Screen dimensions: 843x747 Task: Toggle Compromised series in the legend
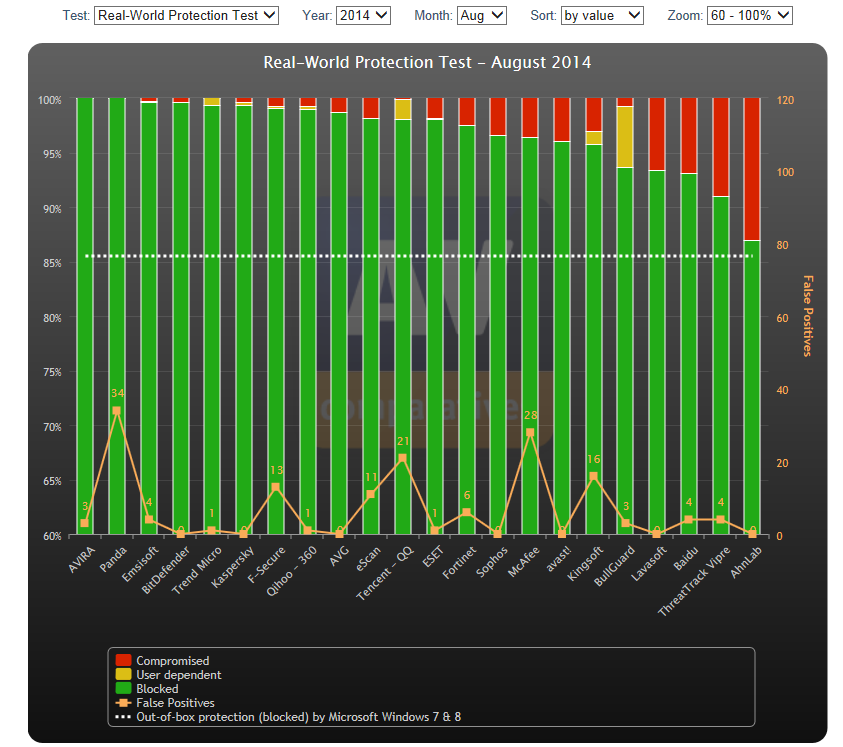click(172, 661)
